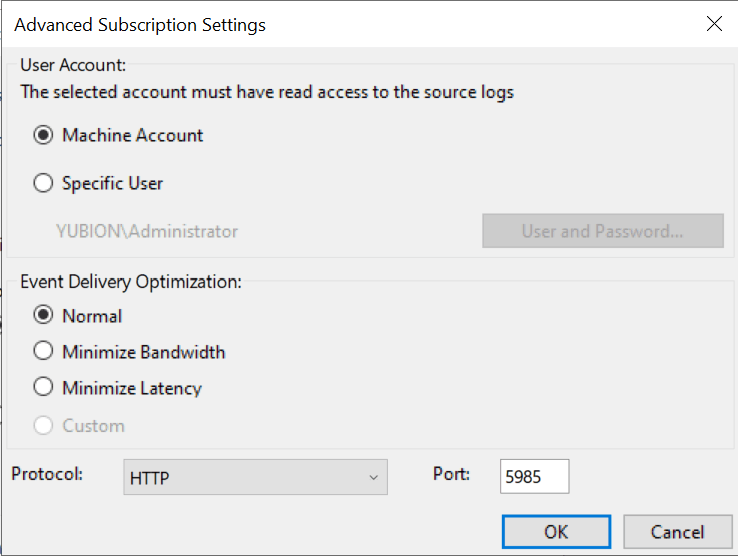The image size is (738, 556).
Task: Click the read access requirement description text
Action: pos(267,92)
